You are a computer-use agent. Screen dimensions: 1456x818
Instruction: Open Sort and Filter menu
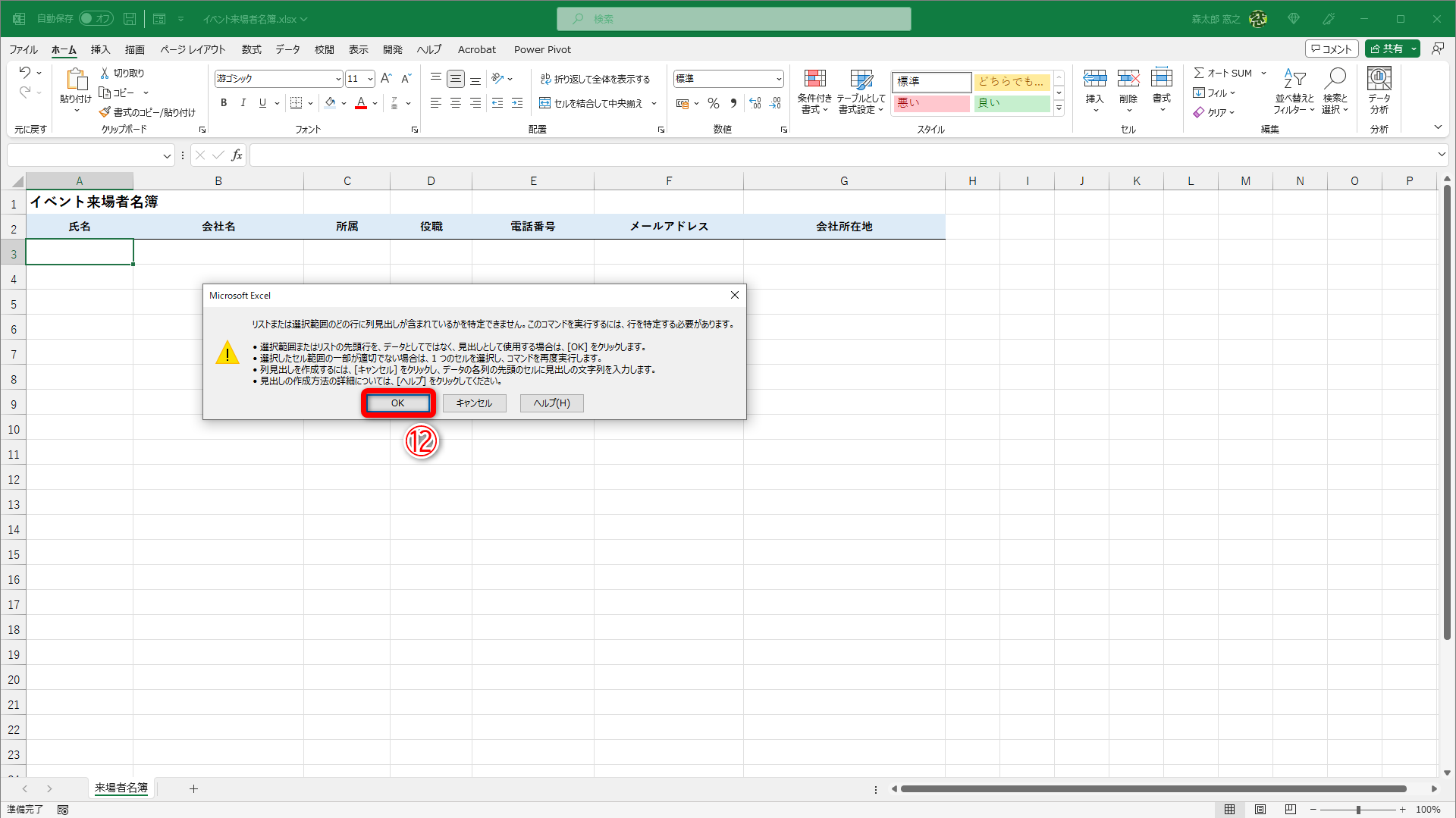(x=1294, y=91)
